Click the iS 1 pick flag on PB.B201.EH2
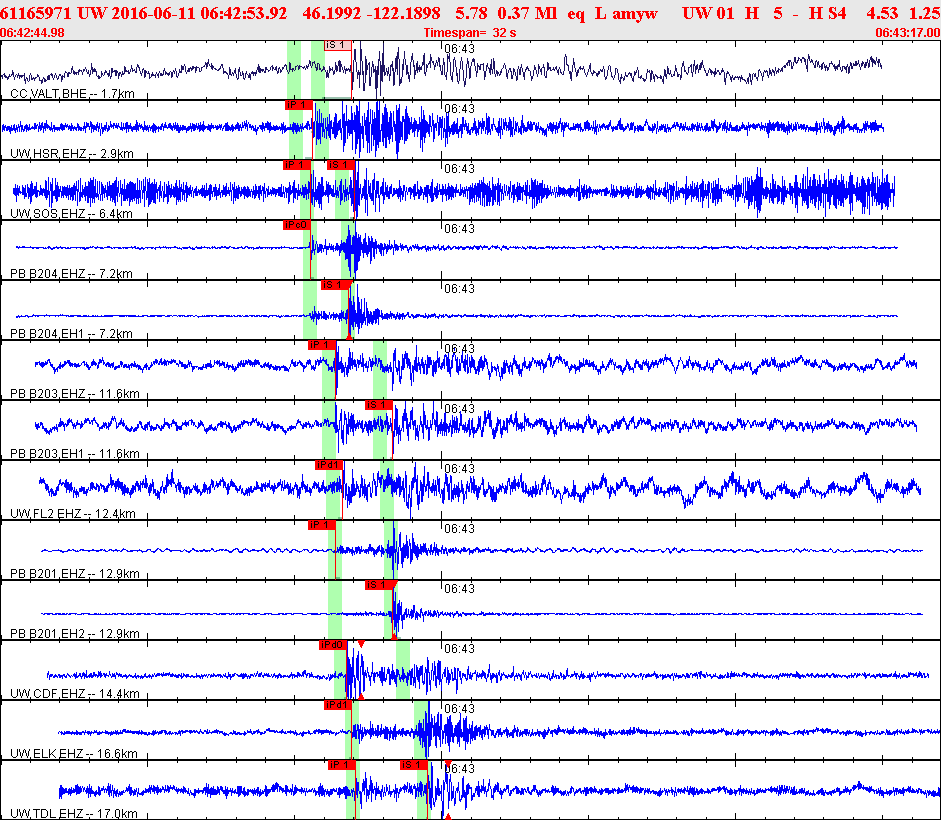 point(379,585)
